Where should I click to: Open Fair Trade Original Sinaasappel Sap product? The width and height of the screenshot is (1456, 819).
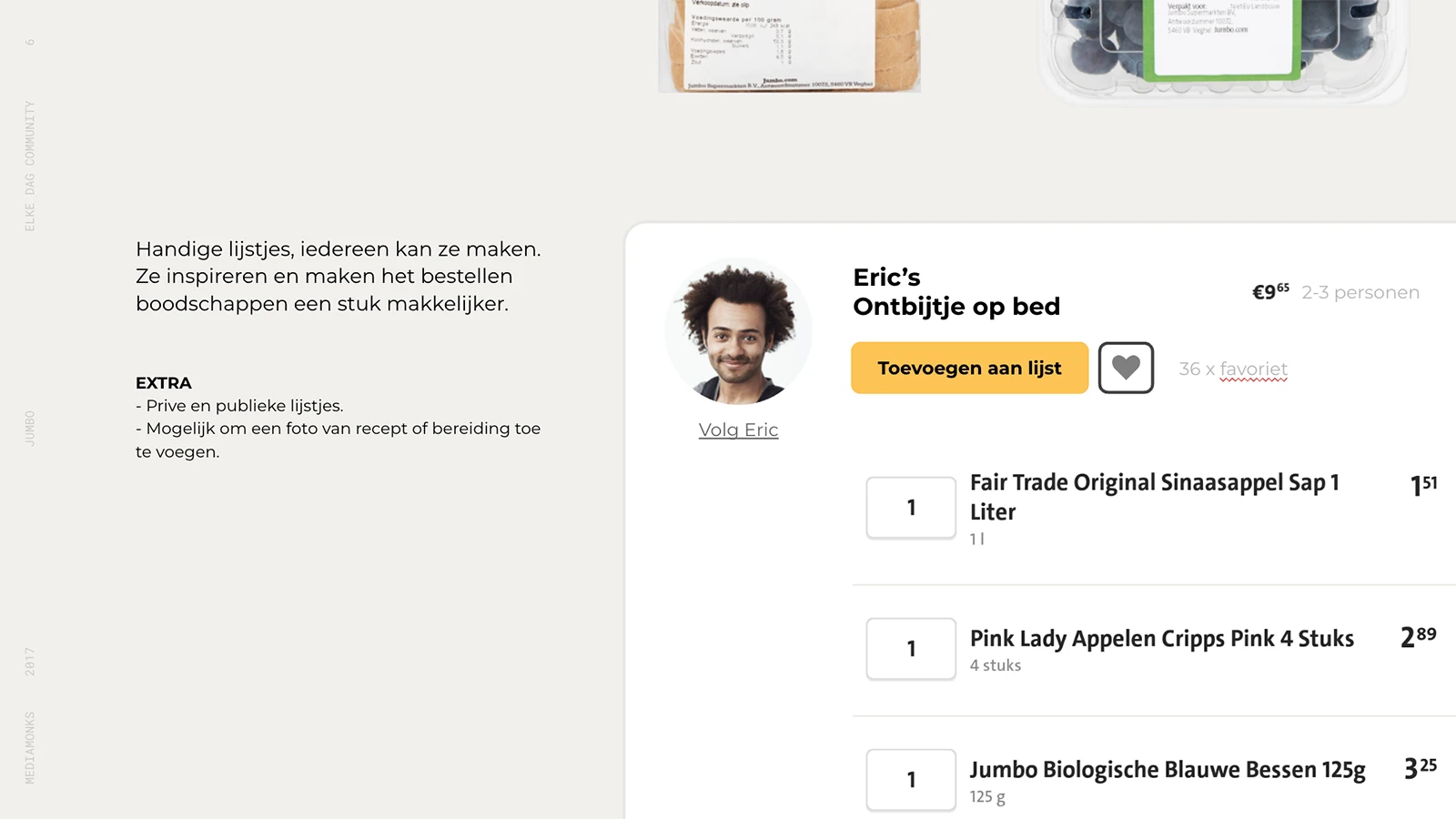click(x=1154, y=496)
